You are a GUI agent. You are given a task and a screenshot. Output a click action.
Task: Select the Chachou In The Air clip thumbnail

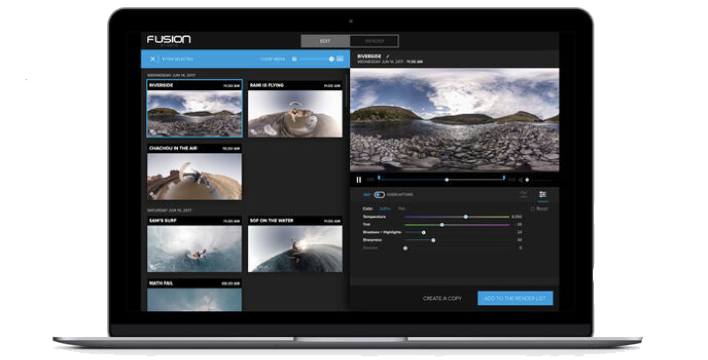pos(195,172)
